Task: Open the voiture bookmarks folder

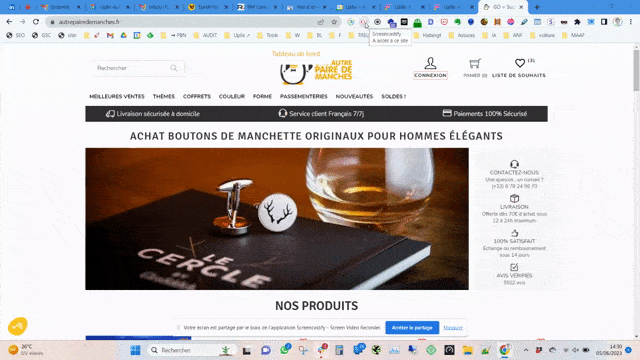Action: pyautogui.click(x=542, y=36)
